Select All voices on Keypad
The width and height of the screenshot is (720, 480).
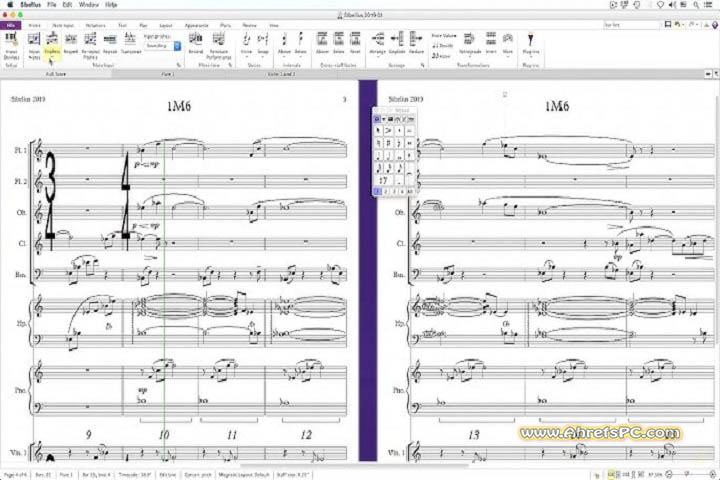click(410, 191)
